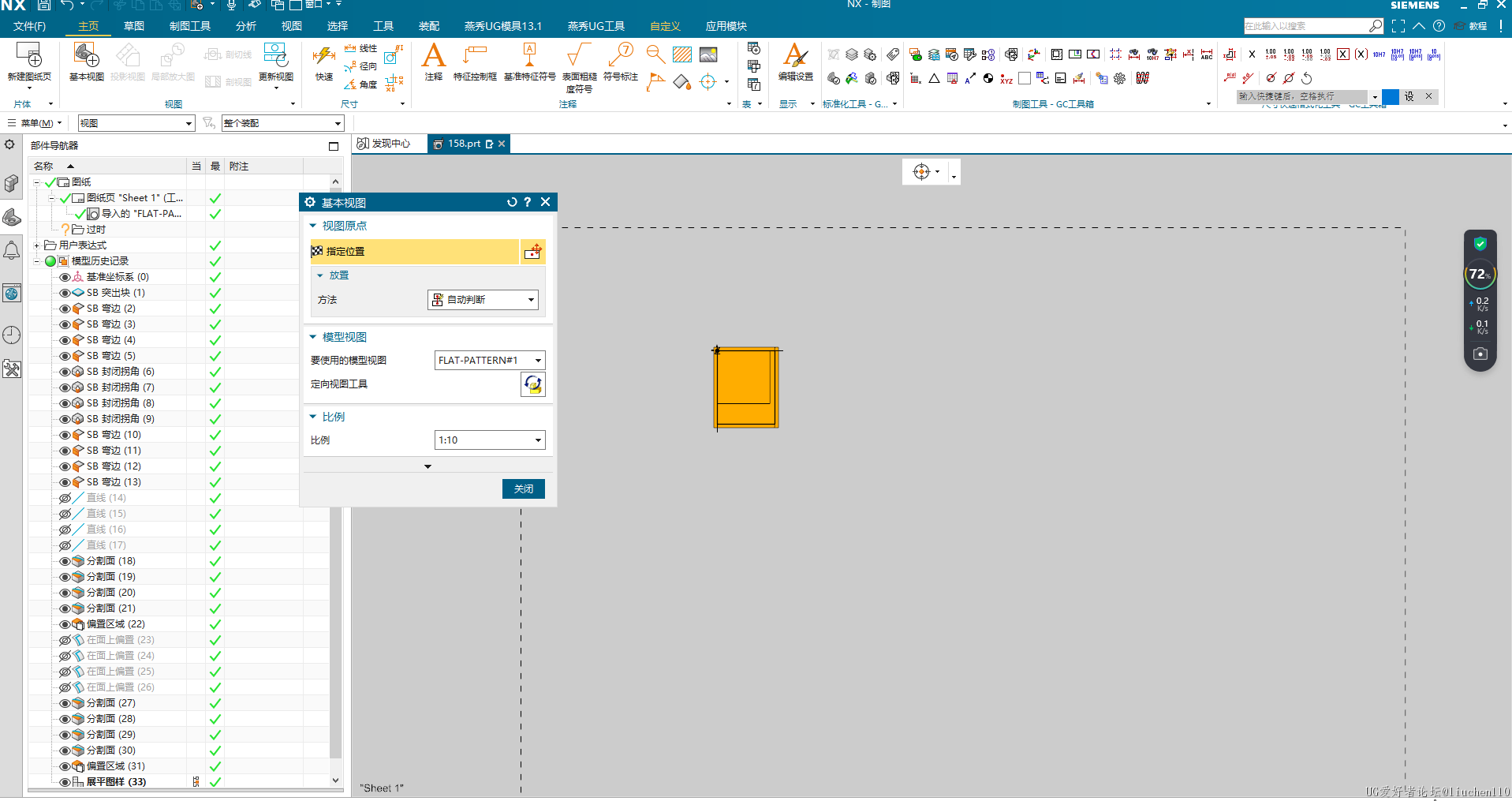Screen dimensions: 1512x801
Task: Collapse the 视图原点 section
Action: [313, 226]
